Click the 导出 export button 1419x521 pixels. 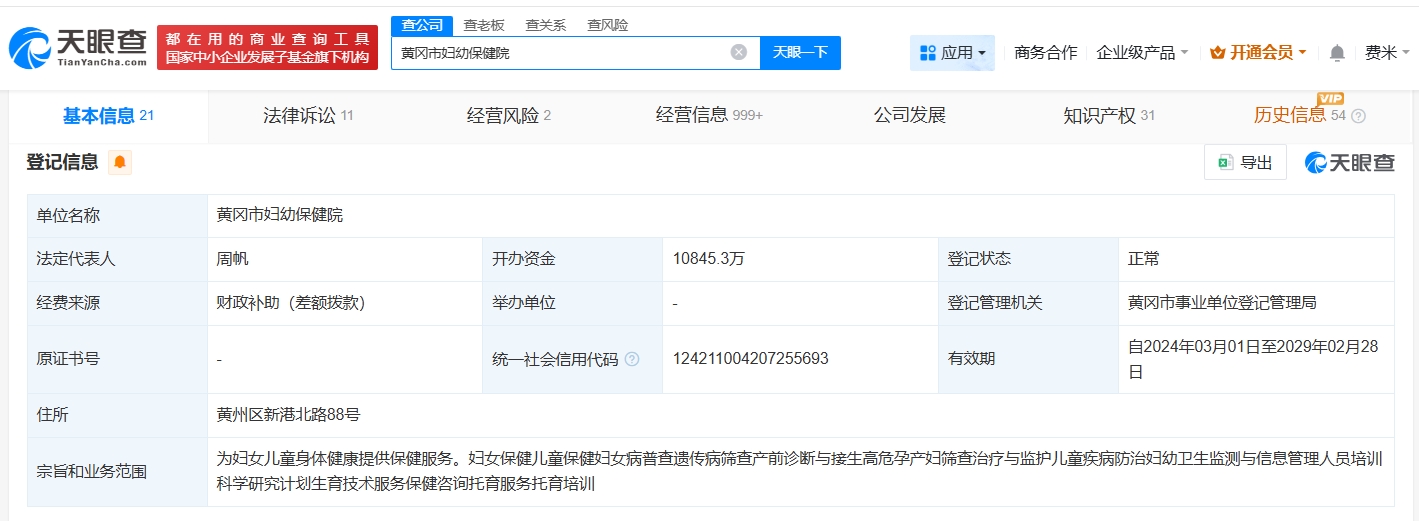(x=1245, y=162)
